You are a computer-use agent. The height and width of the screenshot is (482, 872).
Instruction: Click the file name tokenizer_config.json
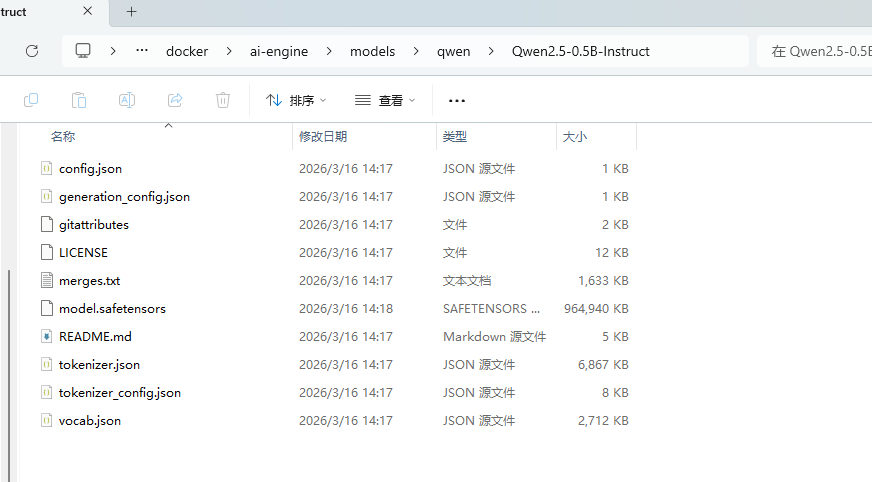coord(120,392)
